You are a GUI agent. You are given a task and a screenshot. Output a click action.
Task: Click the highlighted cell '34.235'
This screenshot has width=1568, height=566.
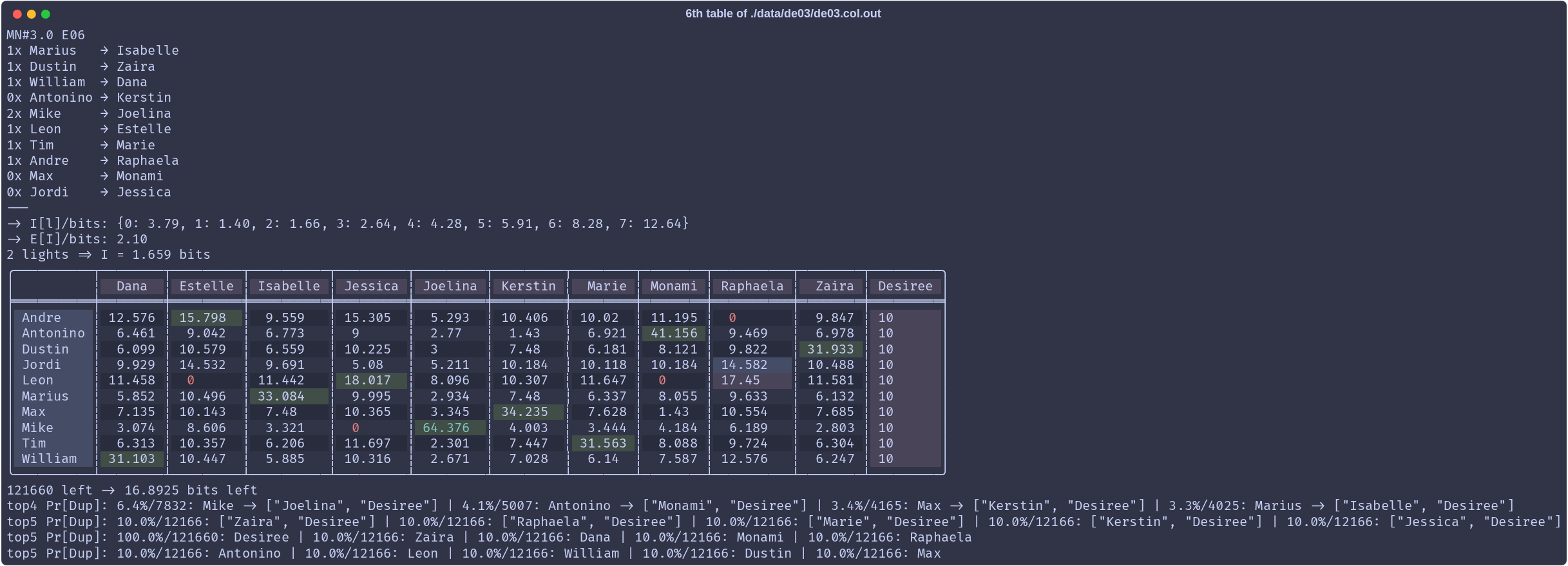tap(529, 411)
